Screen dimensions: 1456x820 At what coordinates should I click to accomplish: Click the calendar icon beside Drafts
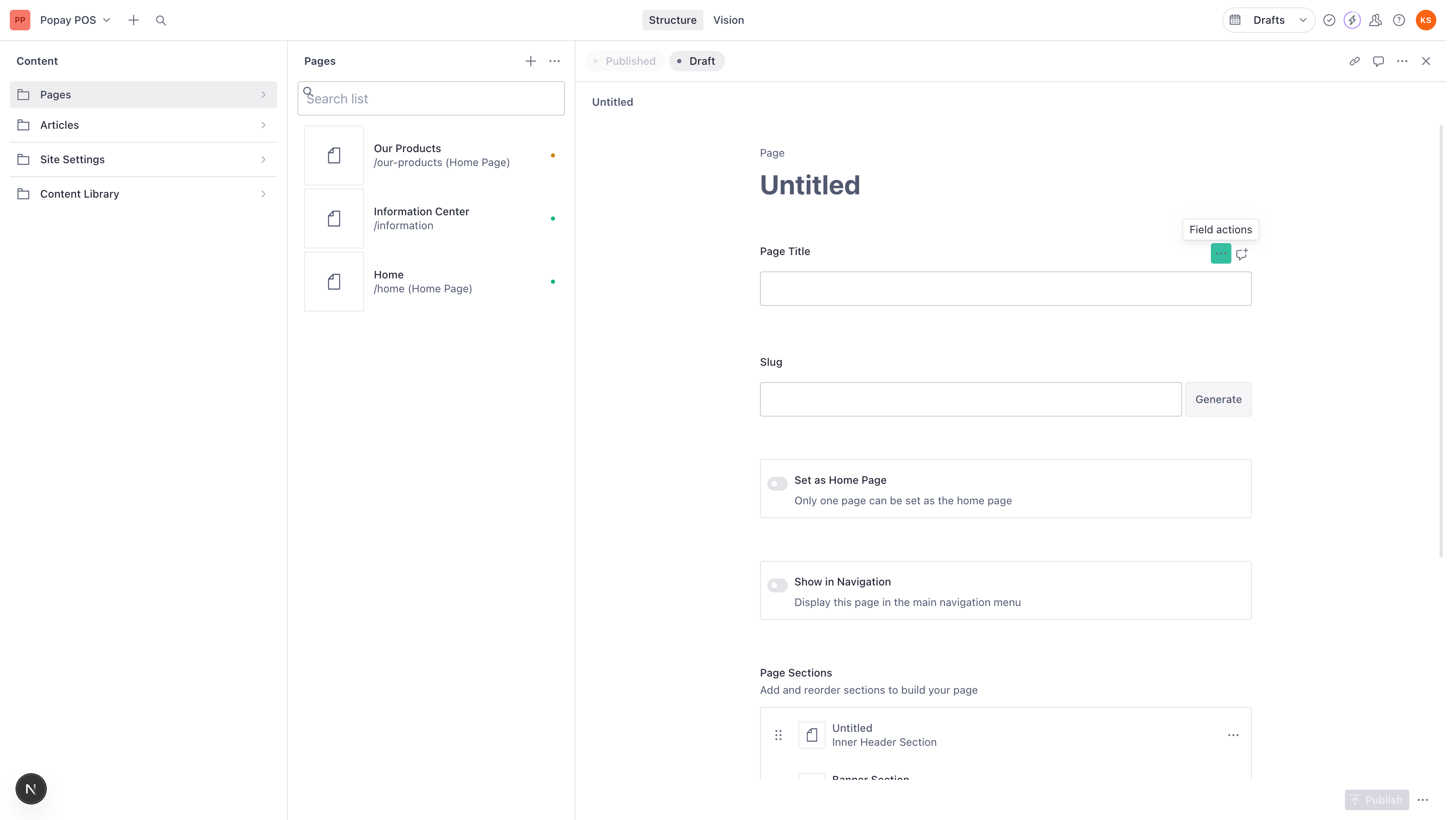click(1235, 20)
